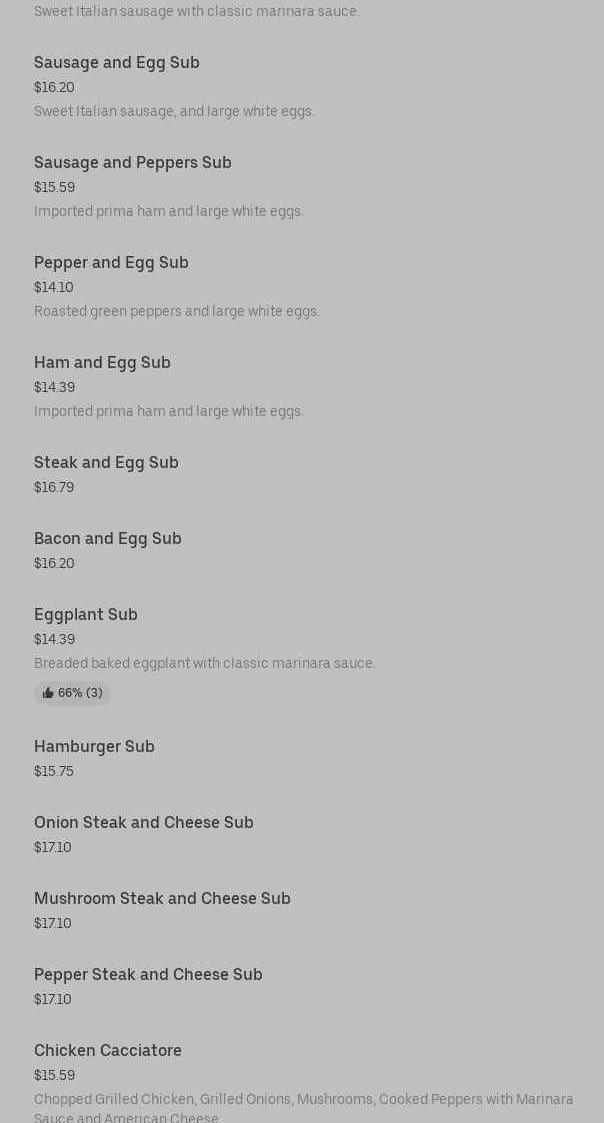Choose the Pepper and Egg Sub

point(111,263)
